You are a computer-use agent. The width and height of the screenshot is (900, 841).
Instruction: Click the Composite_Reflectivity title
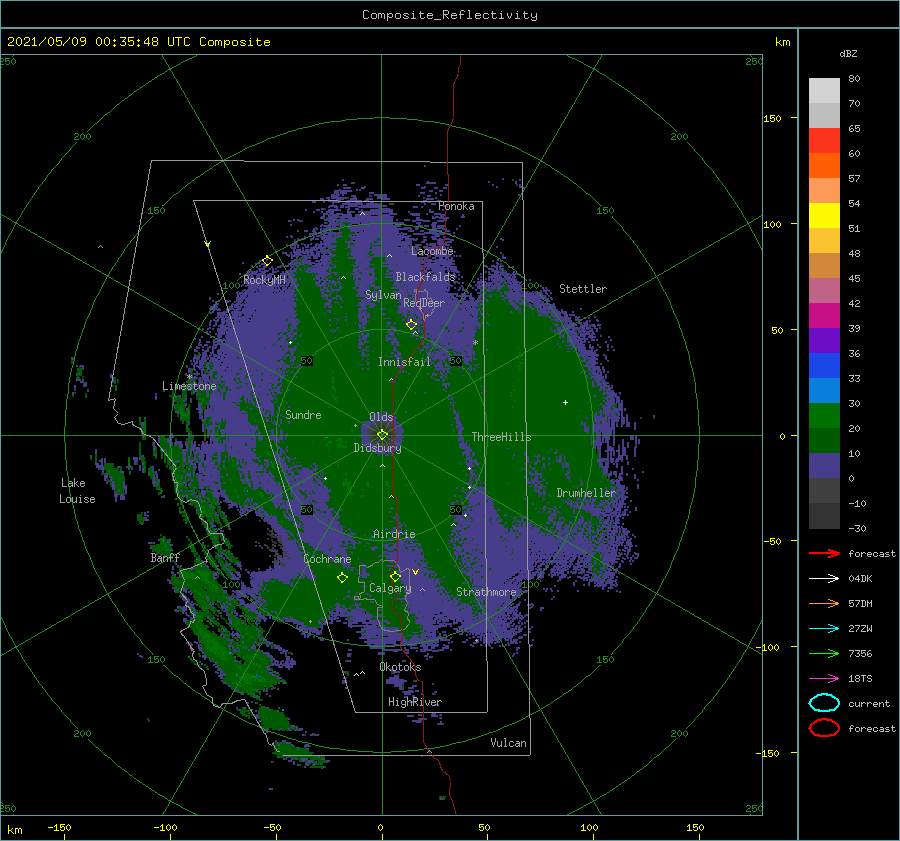click(x=449, y=15)
